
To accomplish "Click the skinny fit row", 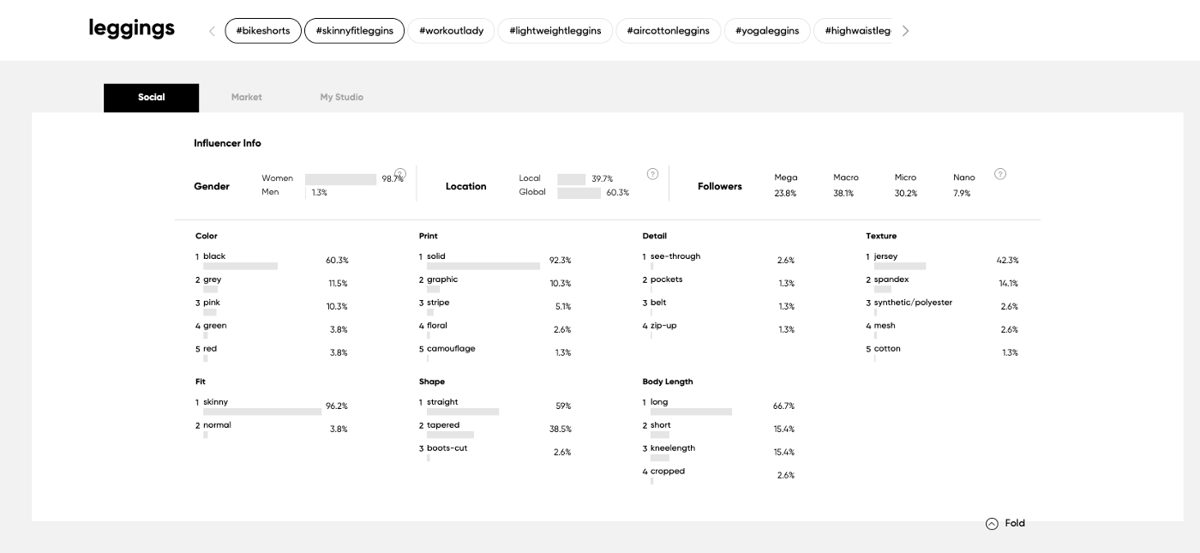I will pyautogui.click(x=272, y=406).
